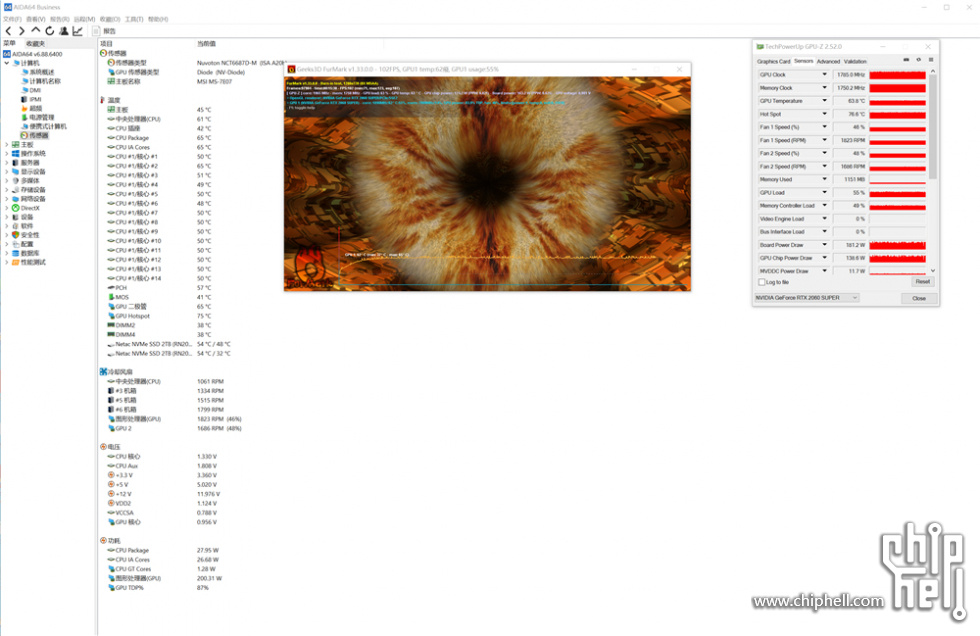
Task: Open the Memory Clock sensor dropdown
Action: click(x=824, y=88)
